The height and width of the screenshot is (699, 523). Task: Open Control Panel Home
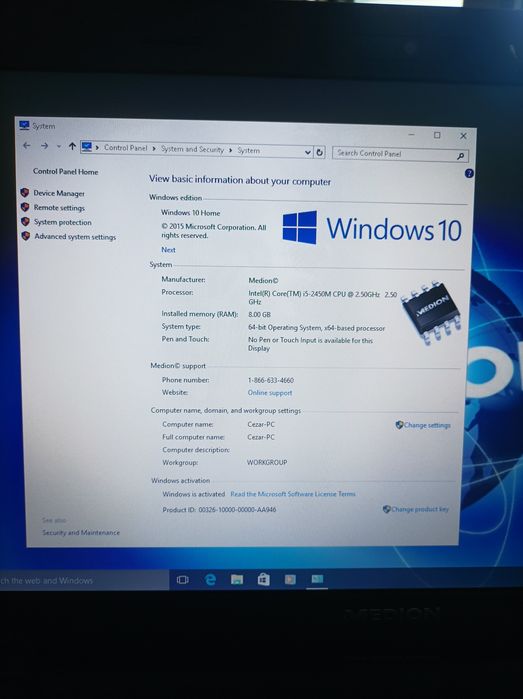click(x=66, y=172)
